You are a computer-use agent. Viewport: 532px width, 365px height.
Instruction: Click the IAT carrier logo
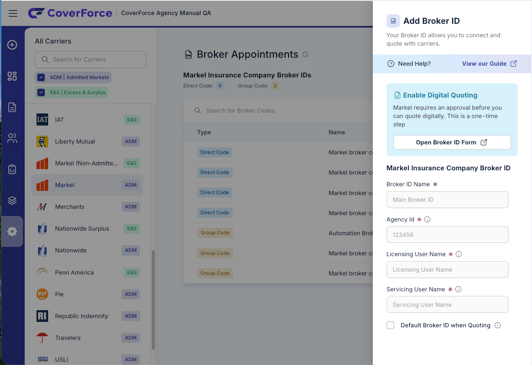pos(42,119)
